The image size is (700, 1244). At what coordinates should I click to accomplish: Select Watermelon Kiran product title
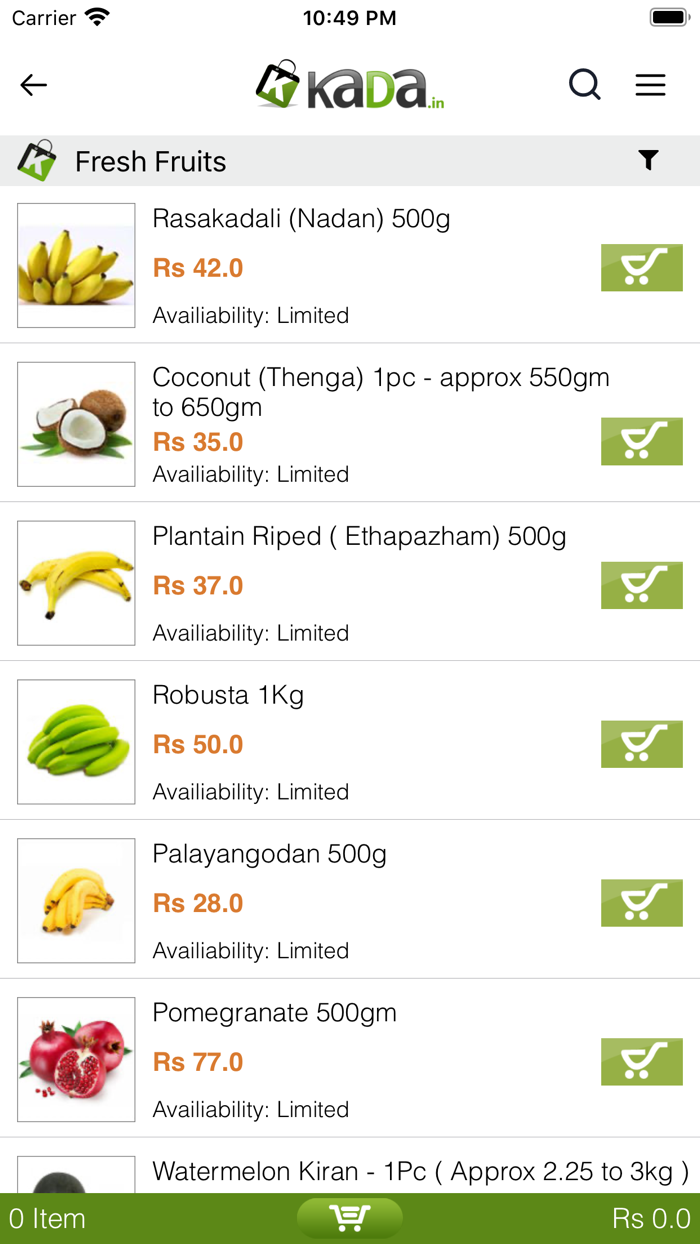click(x=420, y=1172)
